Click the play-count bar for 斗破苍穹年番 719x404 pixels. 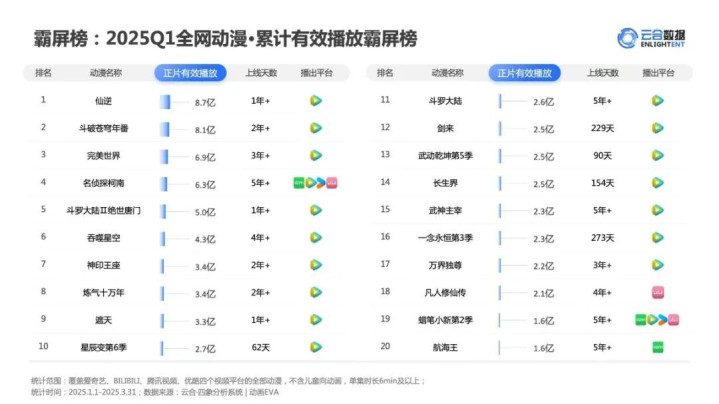point(165,129)
